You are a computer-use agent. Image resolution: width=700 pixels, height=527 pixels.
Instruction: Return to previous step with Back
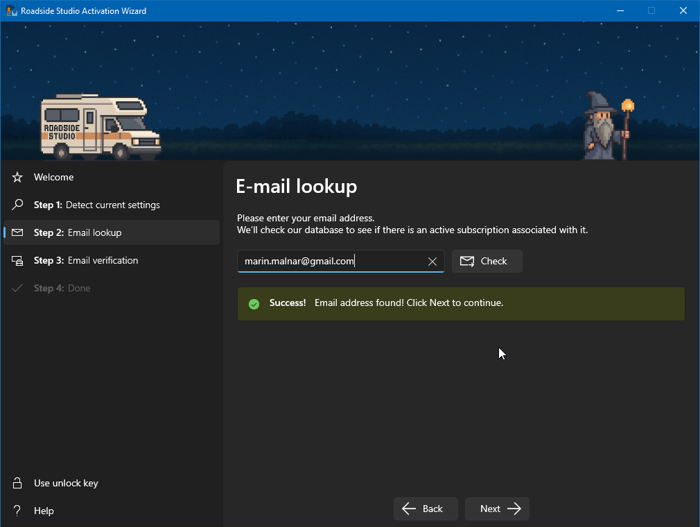[x=425, y=509]
